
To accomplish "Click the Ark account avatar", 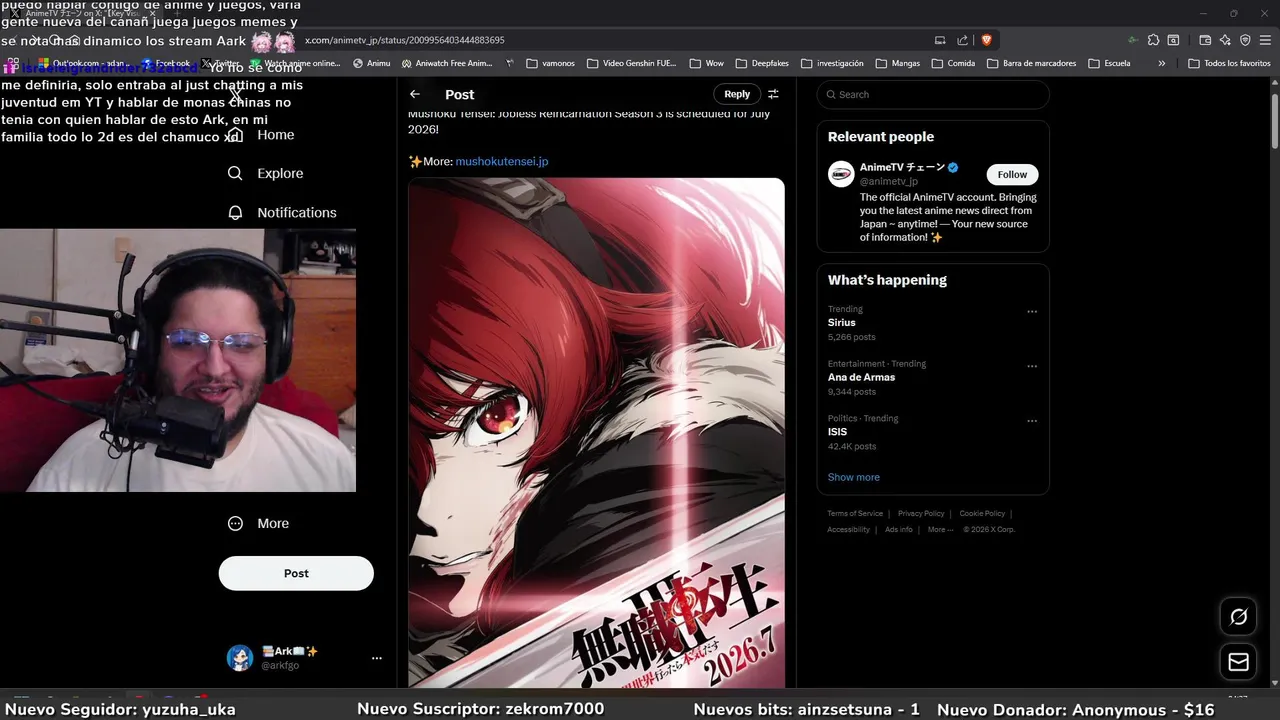I will 240,658.
